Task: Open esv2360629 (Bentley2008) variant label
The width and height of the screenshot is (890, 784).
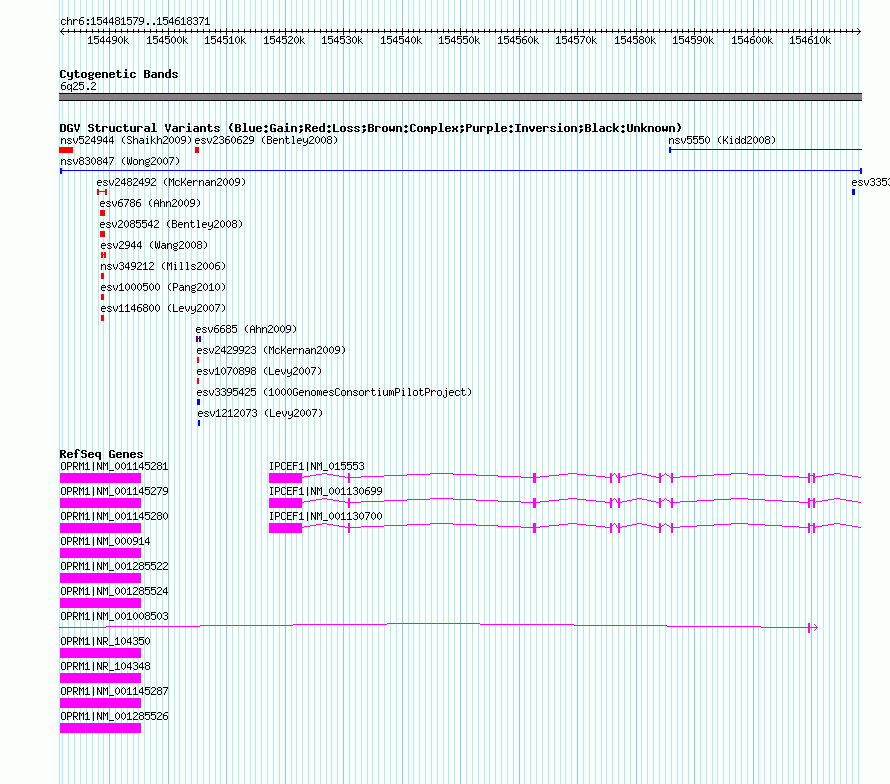Action: point(266,140)
